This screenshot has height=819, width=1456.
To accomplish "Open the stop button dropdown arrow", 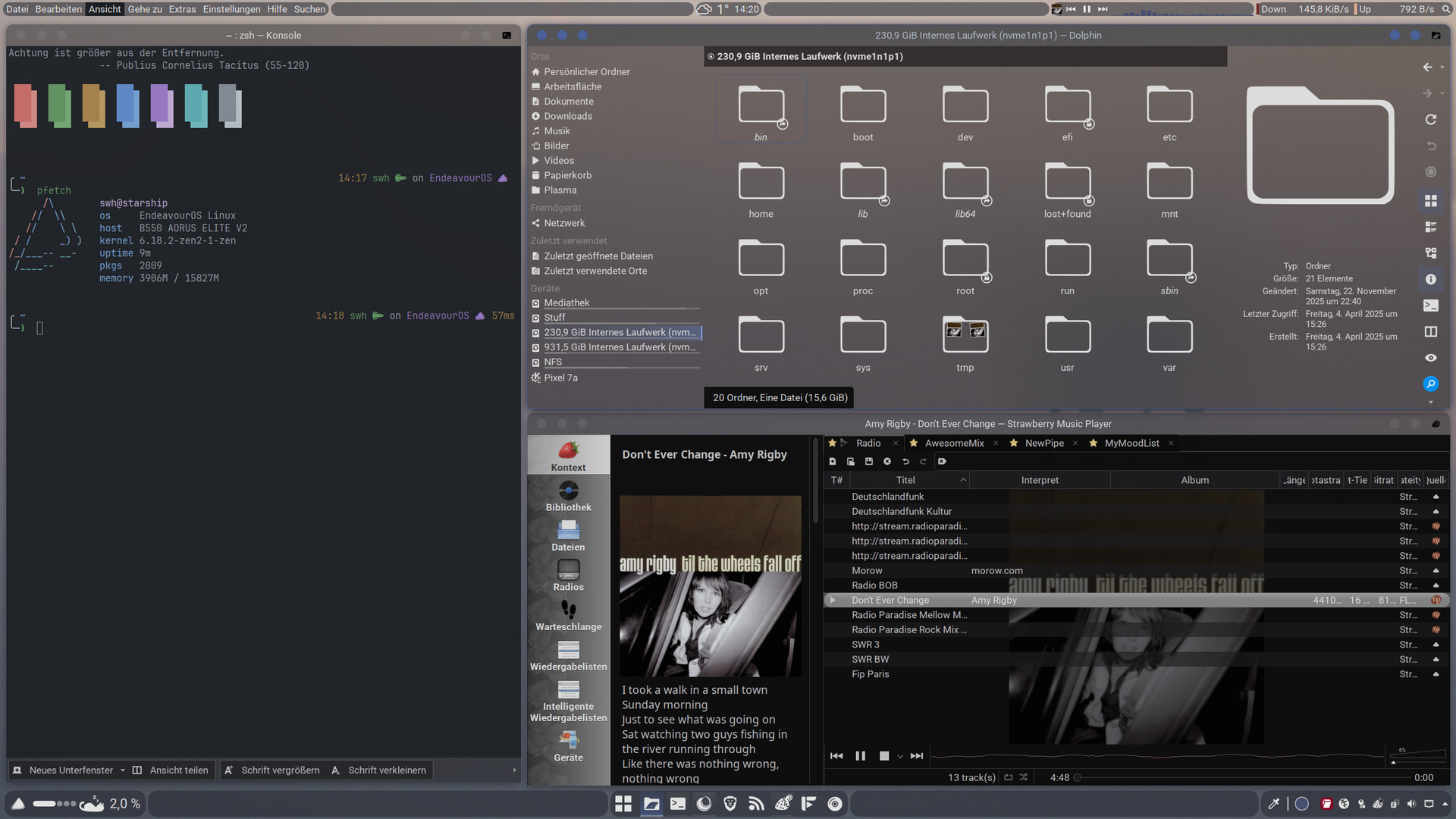I will point(900,757).
